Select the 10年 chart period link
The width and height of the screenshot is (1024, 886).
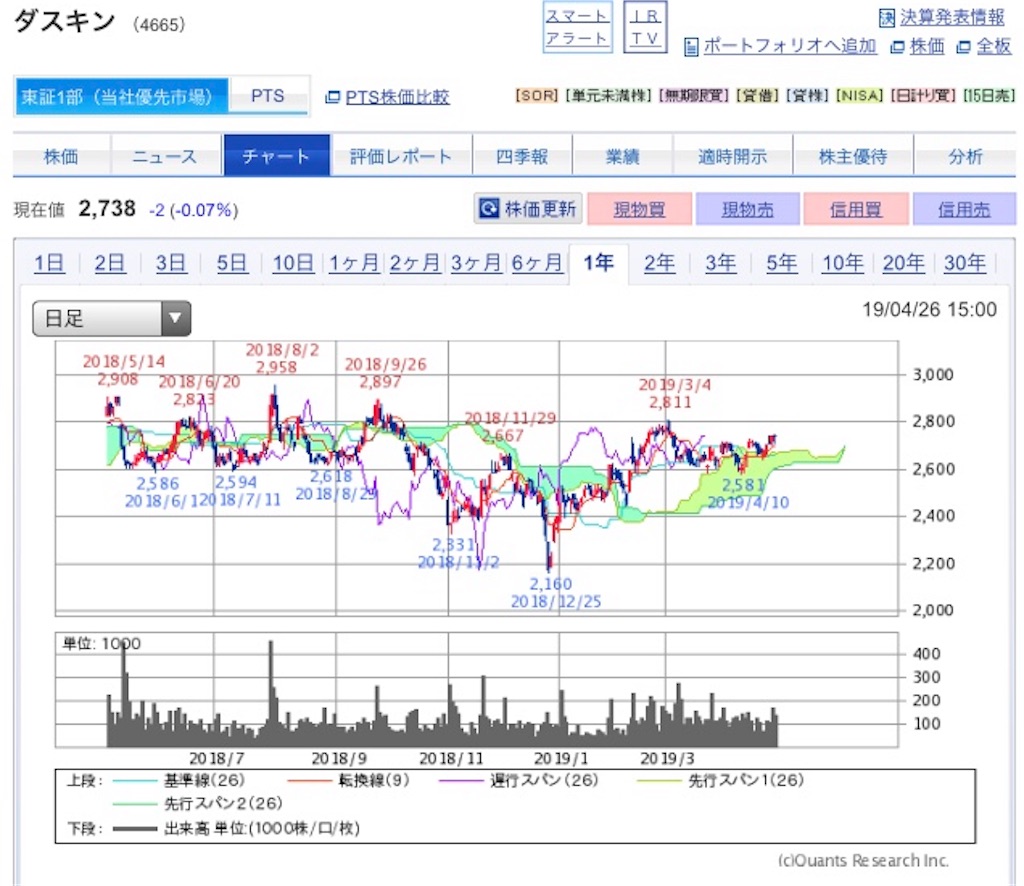coord(842,263)
